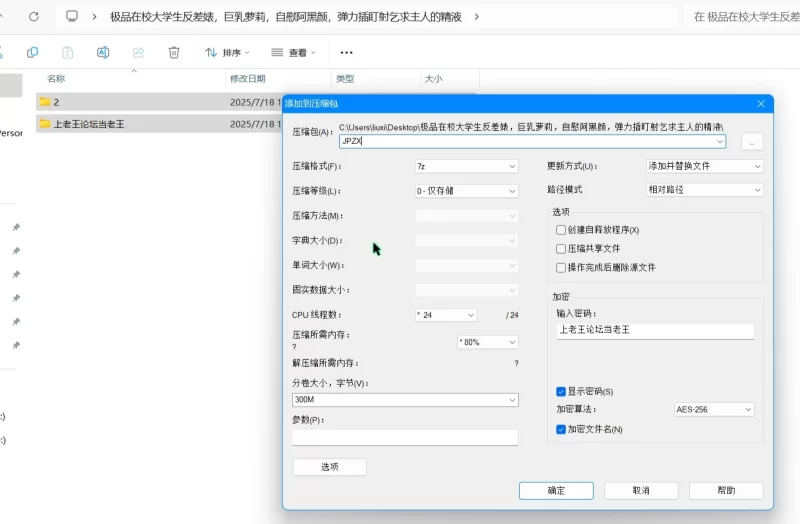Click the 确定 button
The height and width of the screenshot is (524, 800).
556,491
